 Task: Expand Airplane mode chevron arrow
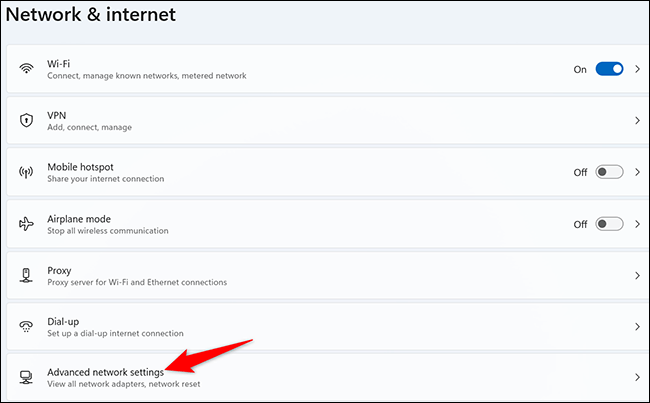tap(637, 224)
